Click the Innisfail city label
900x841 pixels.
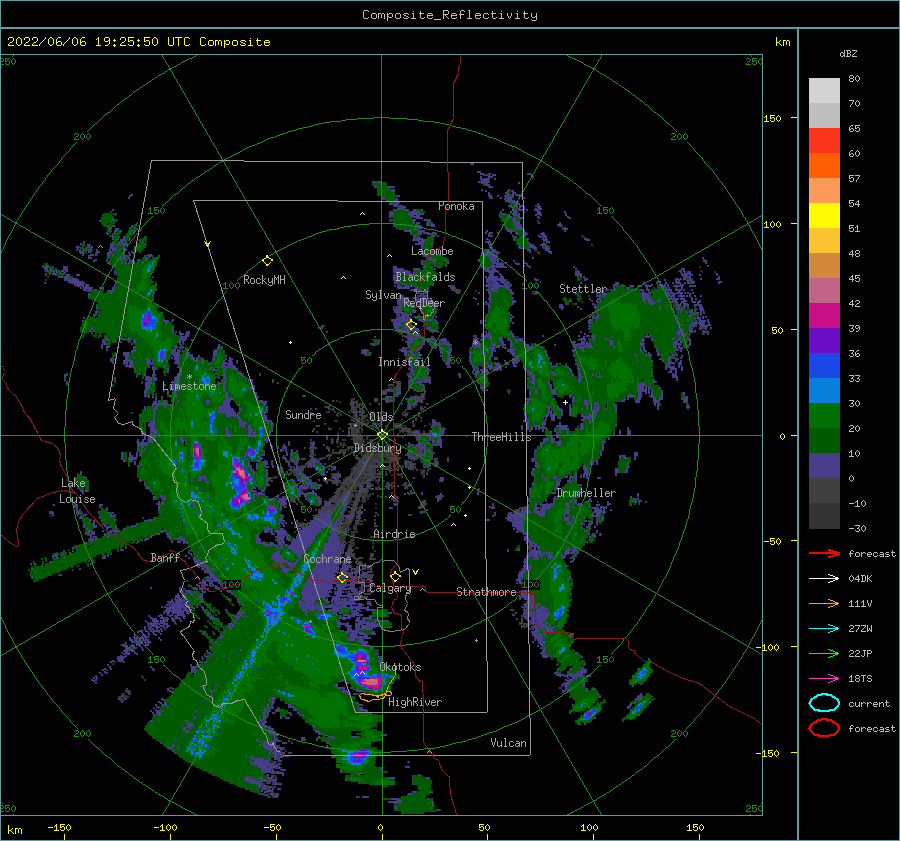click(x=404, y=362)
